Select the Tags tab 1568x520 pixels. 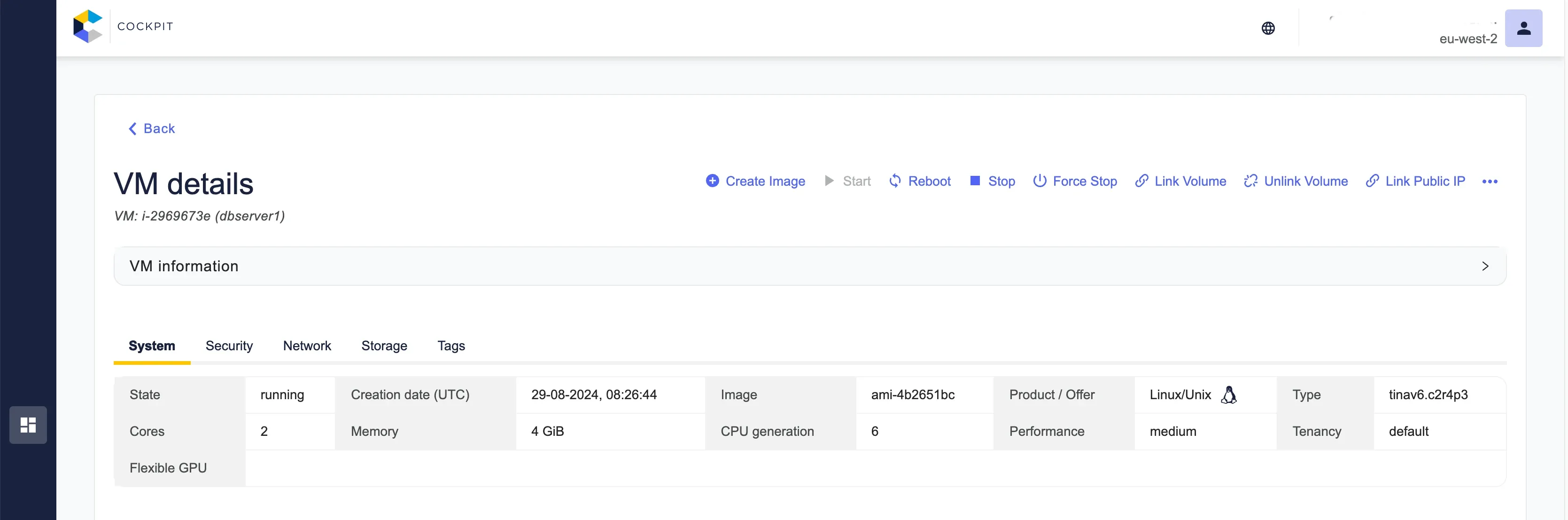(451, 346)
